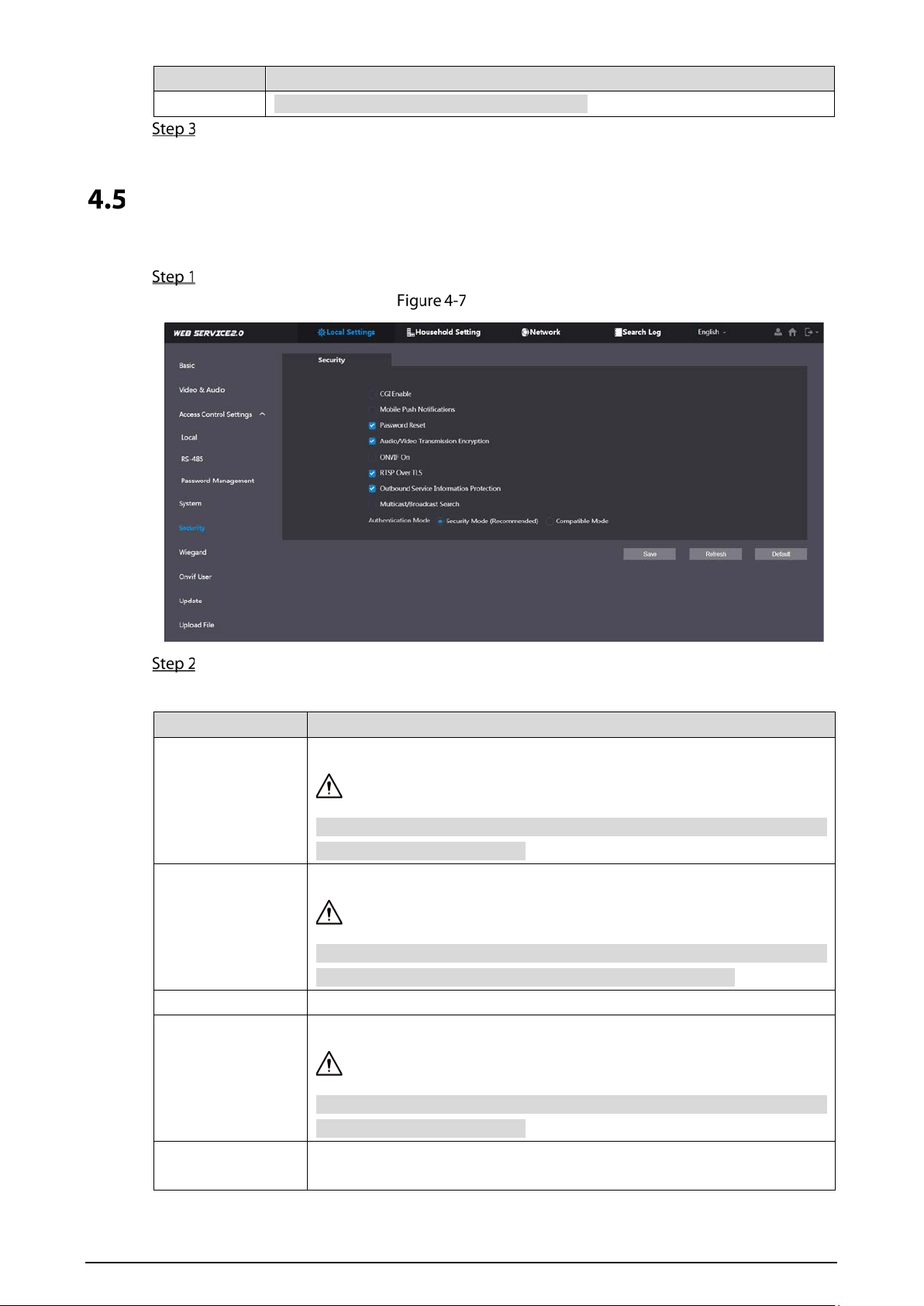Uncheck Audio/Video Transmission Encryption
924x1306 pixels.
pos(372,441)
